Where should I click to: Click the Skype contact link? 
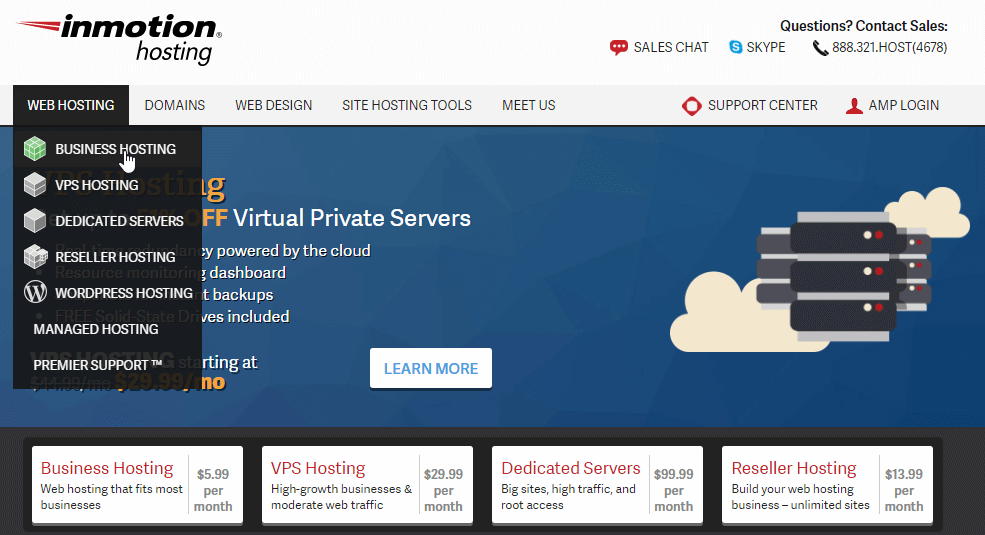(766, 48)
